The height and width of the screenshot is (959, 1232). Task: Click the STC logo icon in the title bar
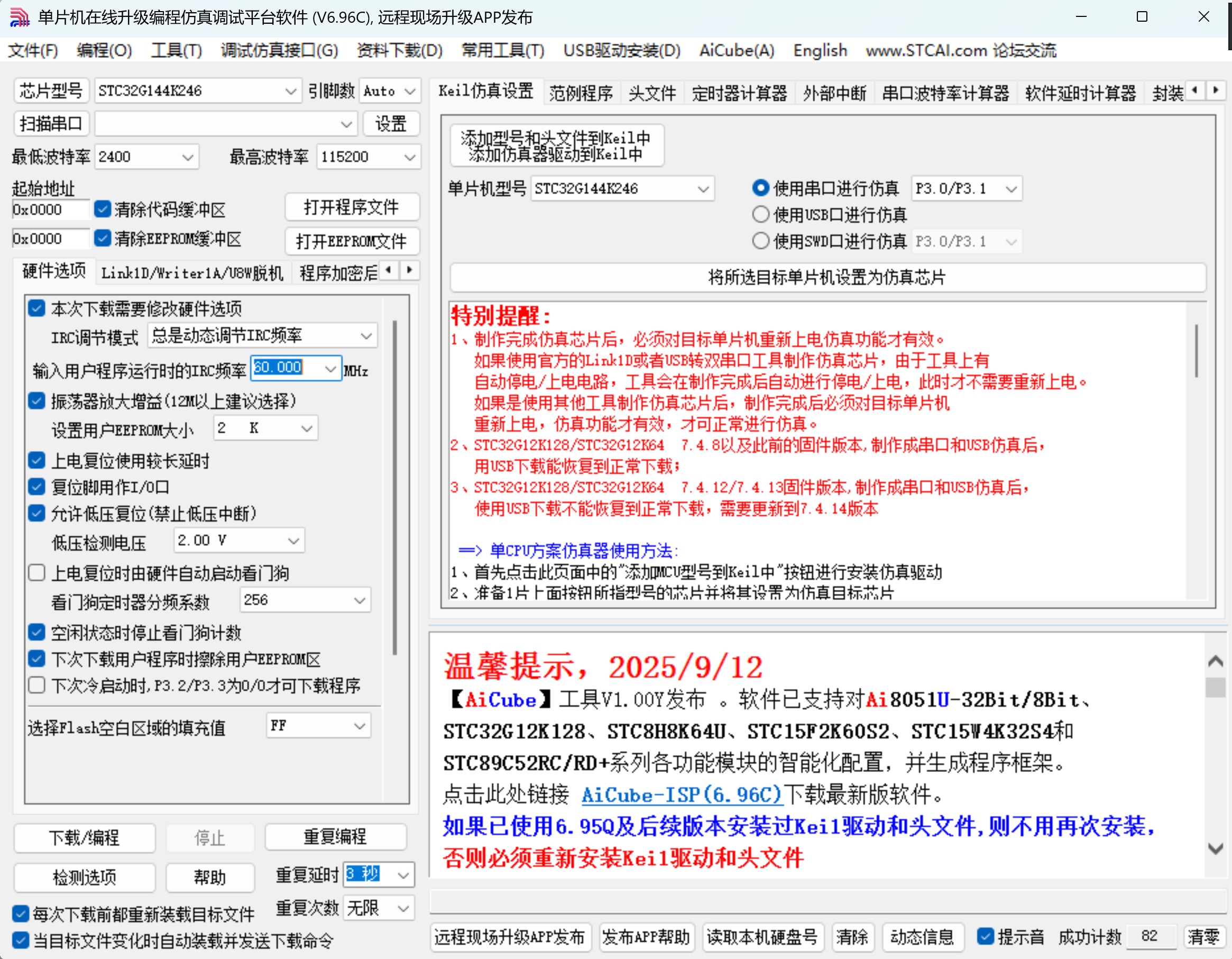[x=19, y=17]
